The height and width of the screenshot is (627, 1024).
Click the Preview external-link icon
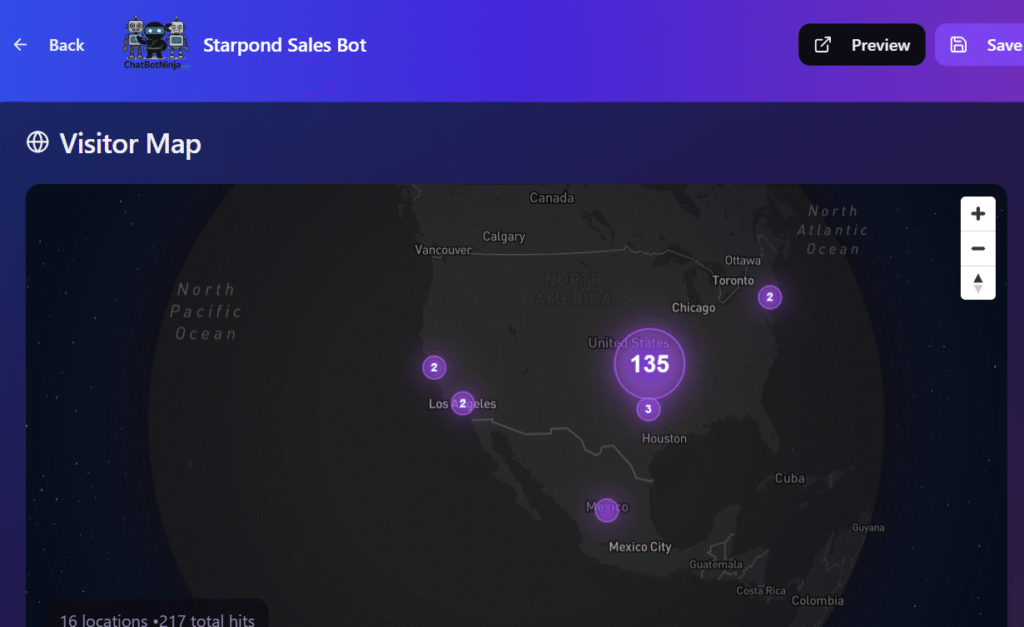coord(823,45)
